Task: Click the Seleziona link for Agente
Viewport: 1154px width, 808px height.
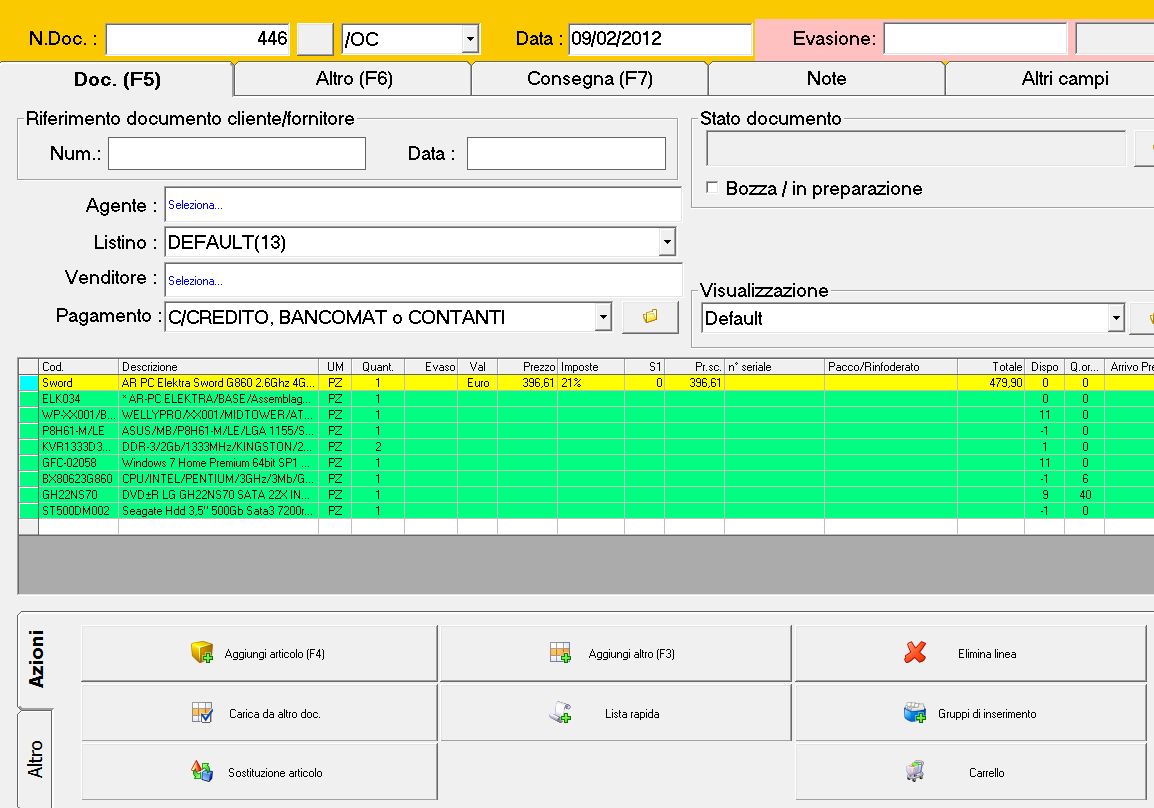Action: coord(196,205)
